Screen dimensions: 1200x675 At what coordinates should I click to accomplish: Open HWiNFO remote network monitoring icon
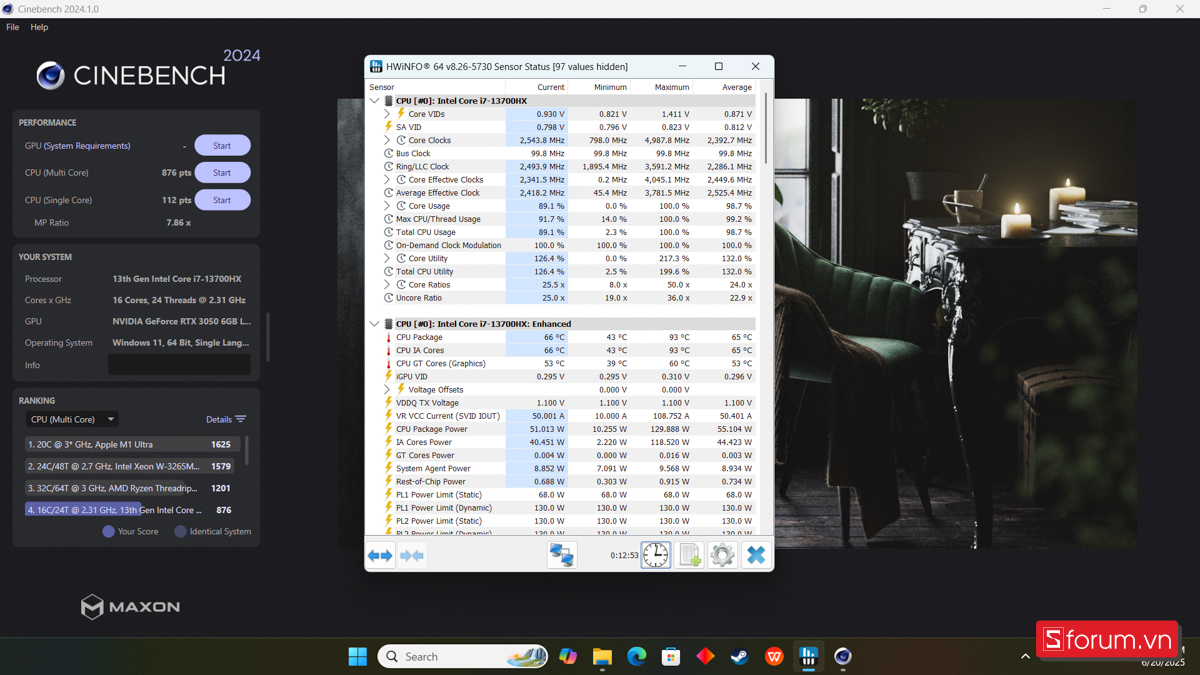(562, 555)
